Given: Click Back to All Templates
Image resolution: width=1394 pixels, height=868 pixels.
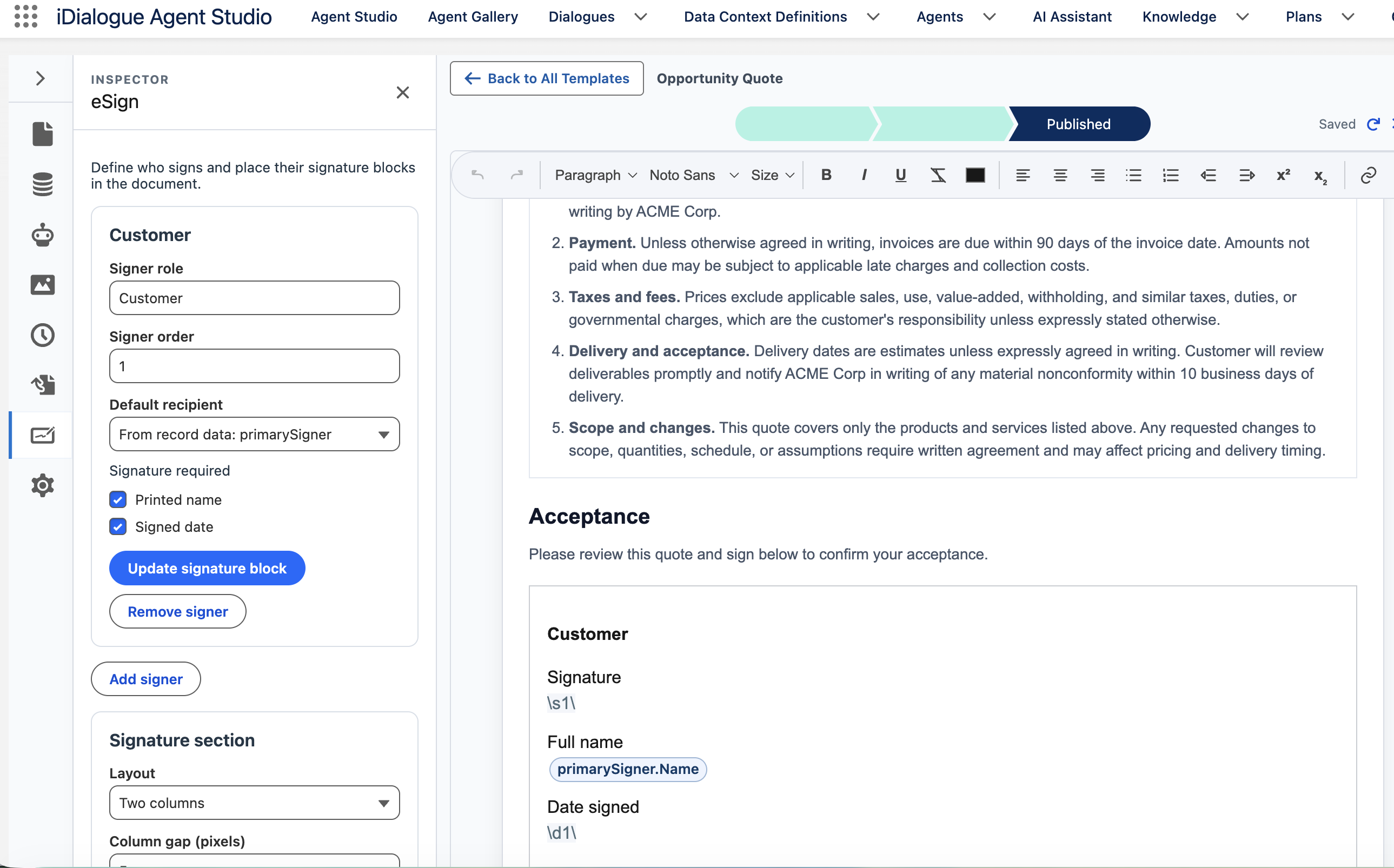Looking at the screenshot, I should coord(546,78).
